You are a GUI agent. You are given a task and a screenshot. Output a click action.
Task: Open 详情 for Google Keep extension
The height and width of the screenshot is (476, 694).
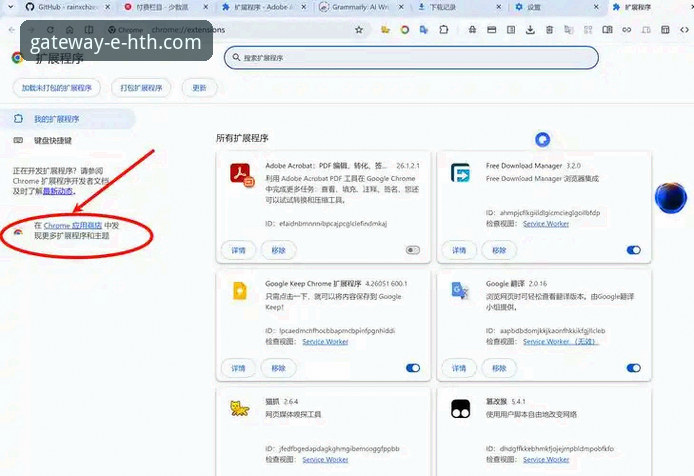[238, 368]
